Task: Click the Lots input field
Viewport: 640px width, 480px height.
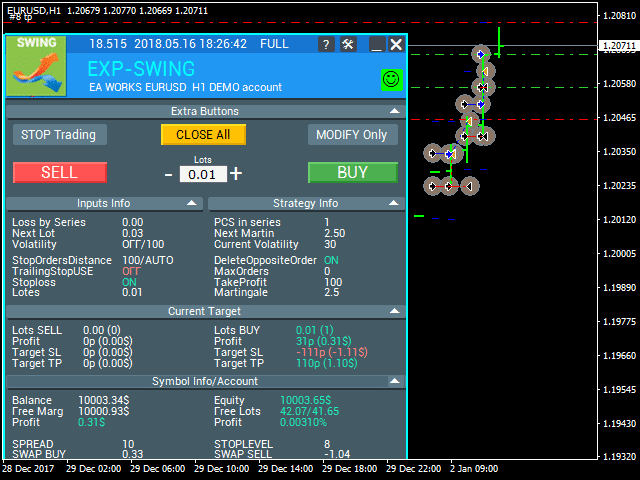Action: 203,175
